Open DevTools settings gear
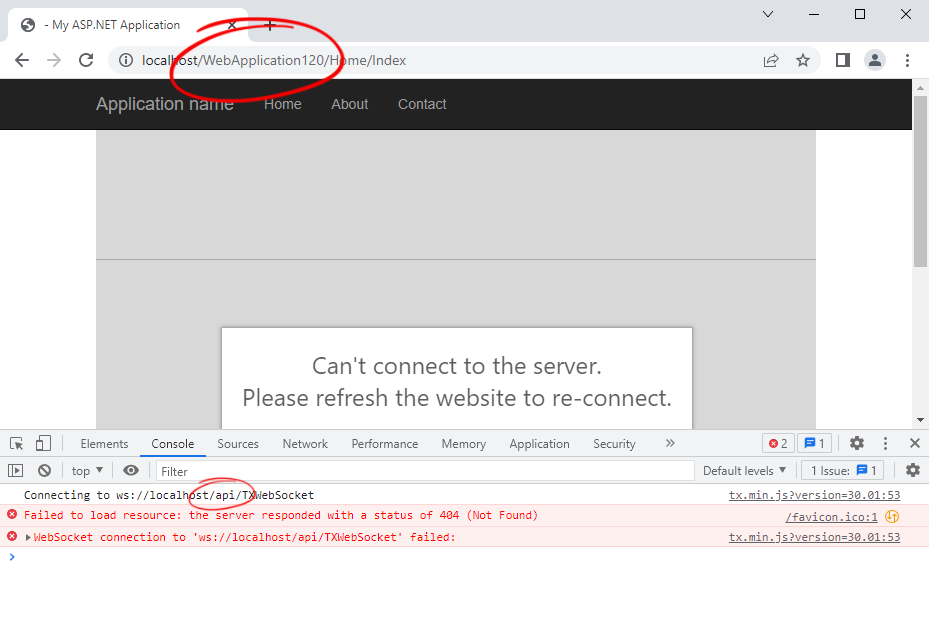The image size is (929, 642). pyautogui.click(x=857, y=443)
